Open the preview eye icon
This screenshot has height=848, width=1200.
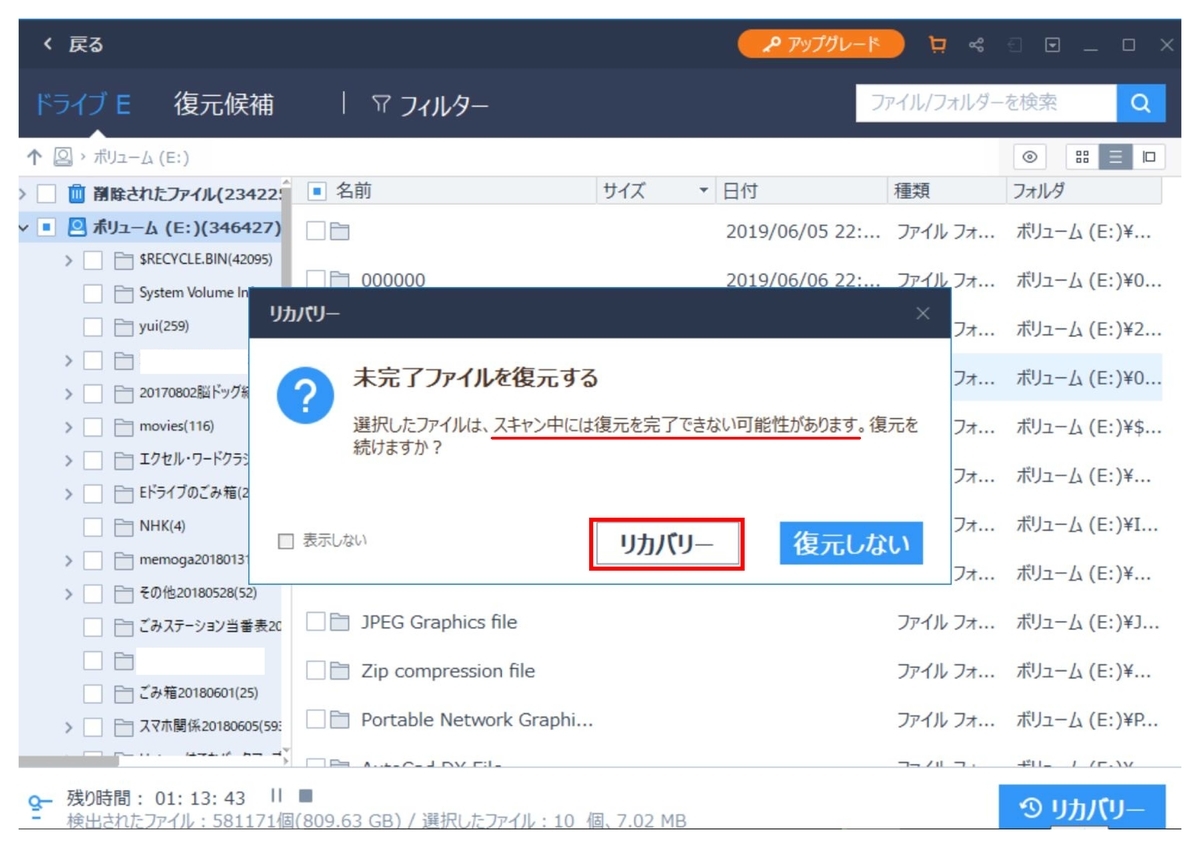(1030, 157)
